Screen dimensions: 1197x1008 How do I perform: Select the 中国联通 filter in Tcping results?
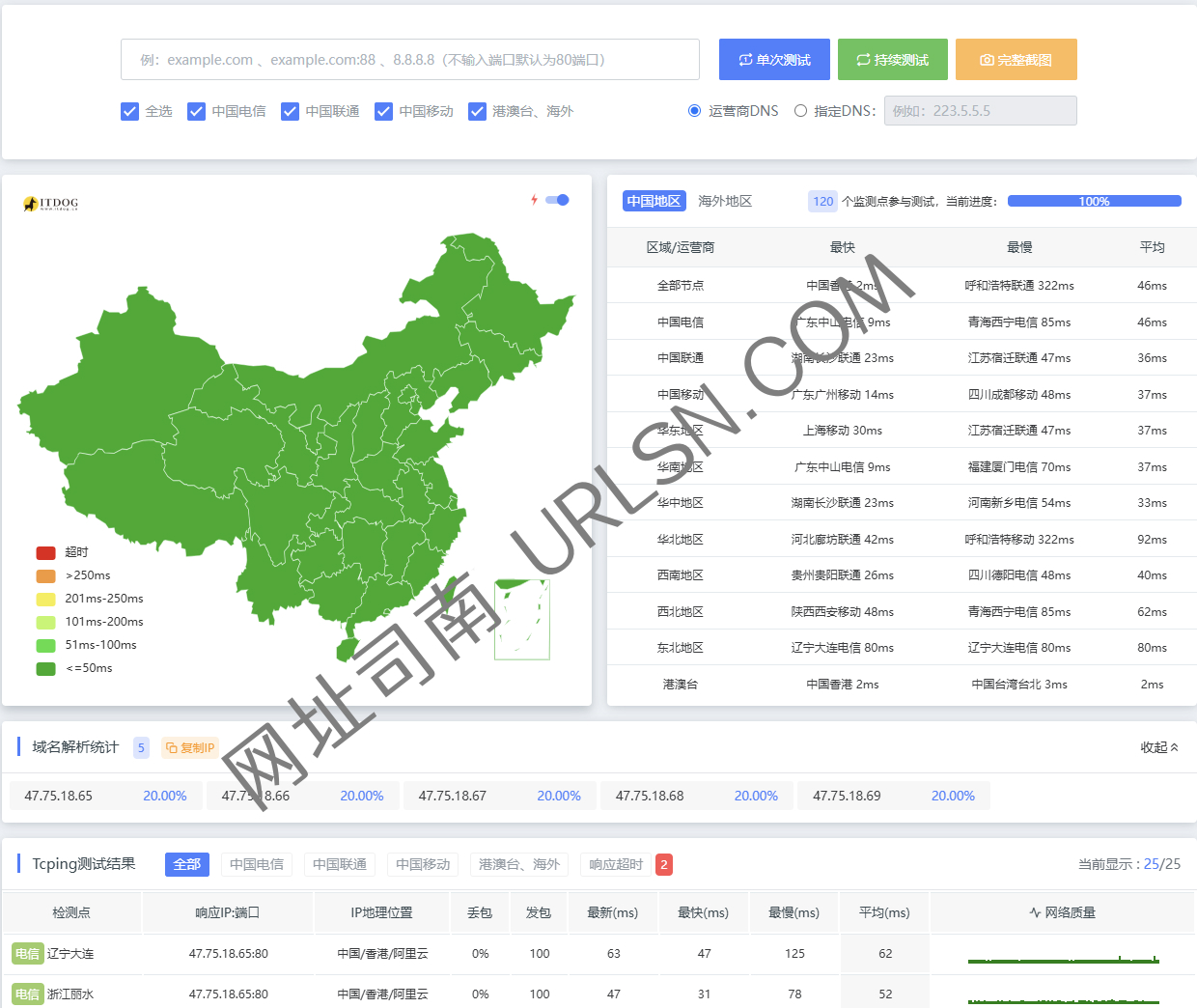pyautogui.click(x=340, y=864)
